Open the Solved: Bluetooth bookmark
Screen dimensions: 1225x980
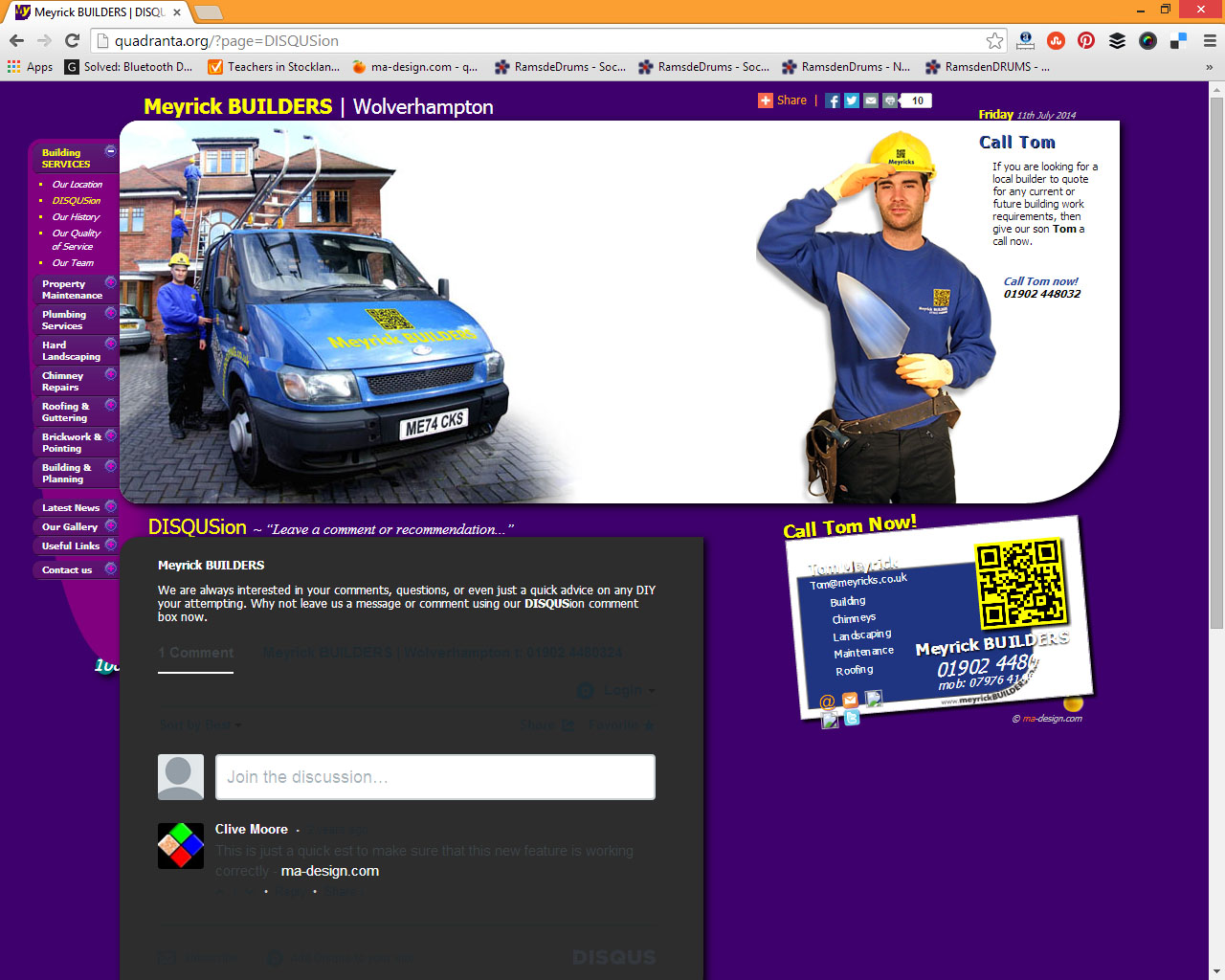(129, 67)
